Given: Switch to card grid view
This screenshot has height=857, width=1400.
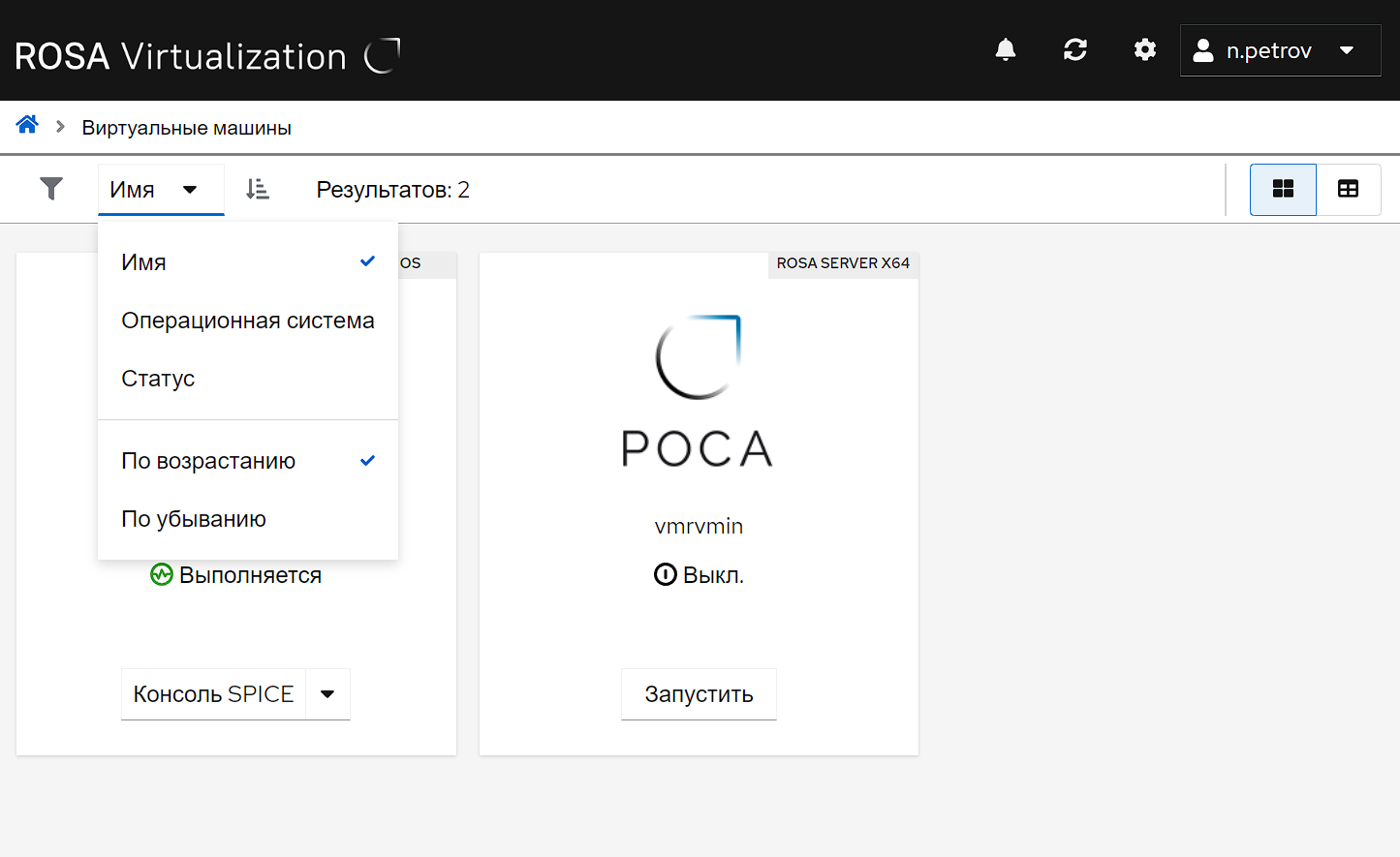Looking at the screenshot, I should [x=1283, y=190].
